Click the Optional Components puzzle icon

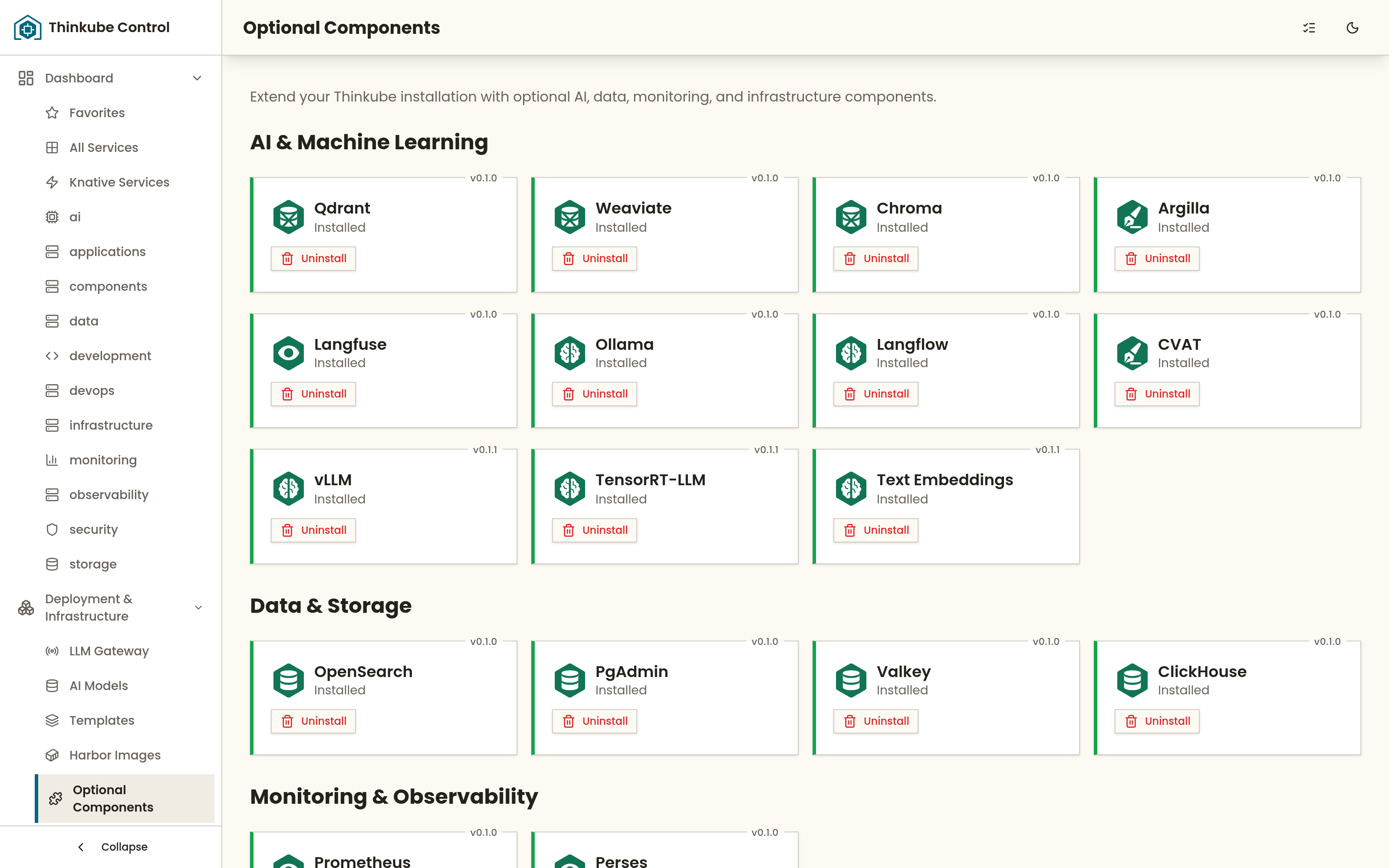pos(56,799)
